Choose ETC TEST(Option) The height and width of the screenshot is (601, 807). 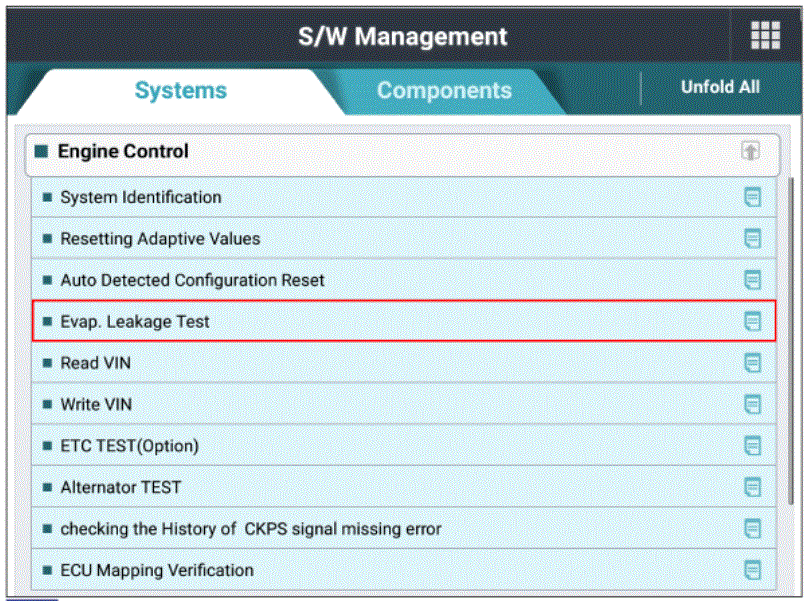404,446
